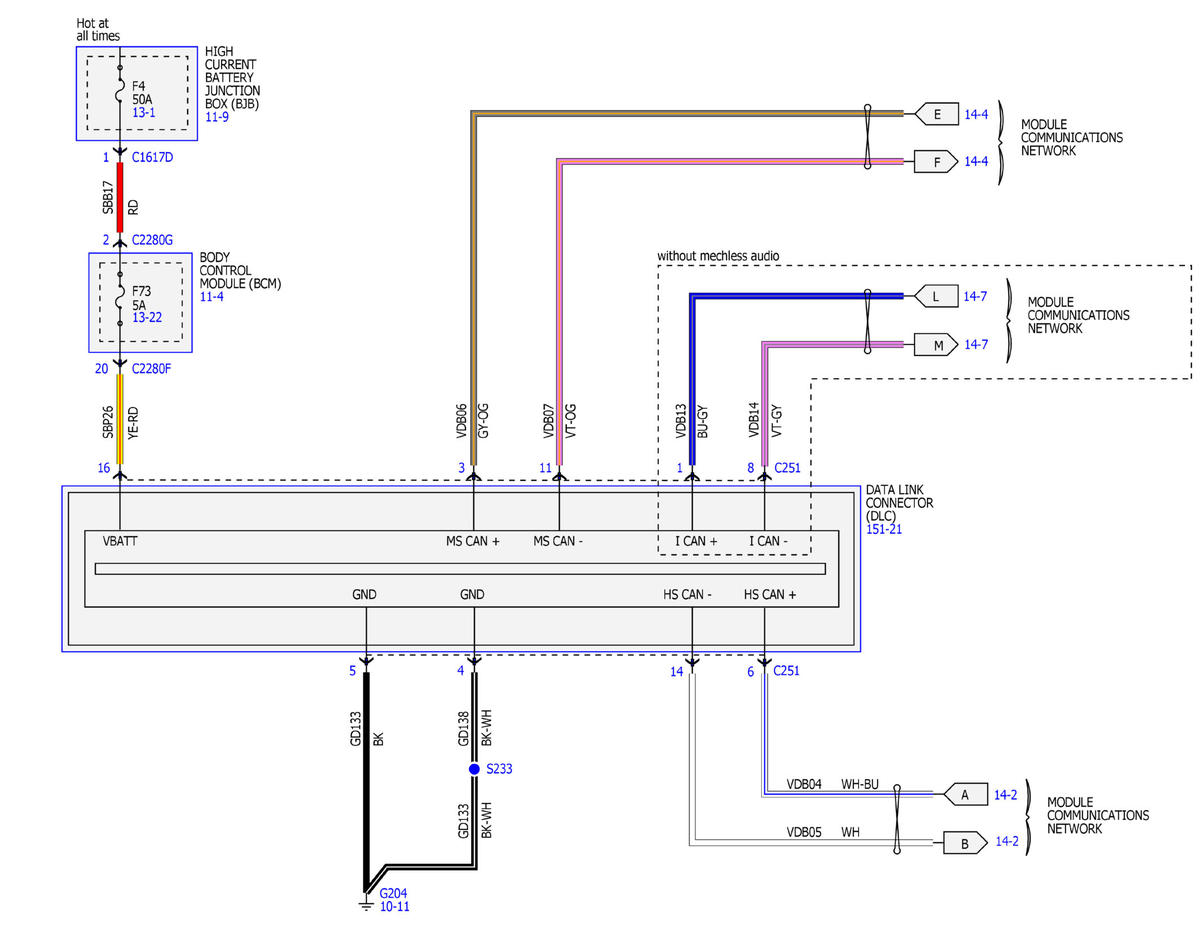Click the F73 5A fuse symbol
Image resolution: width=1200 pixels, height=927 pixels.
[x=120, y=296]
